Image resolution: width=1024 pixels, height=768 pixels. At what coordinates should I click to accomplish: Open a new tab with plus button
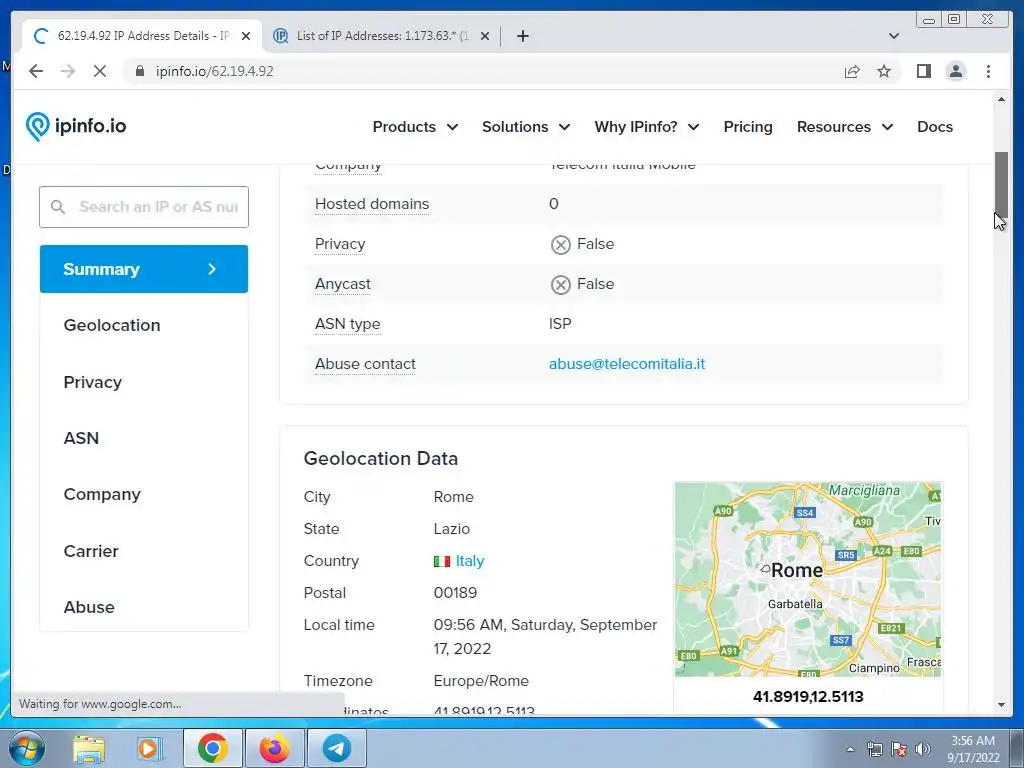pyautogui.click(x=522, y=36)
